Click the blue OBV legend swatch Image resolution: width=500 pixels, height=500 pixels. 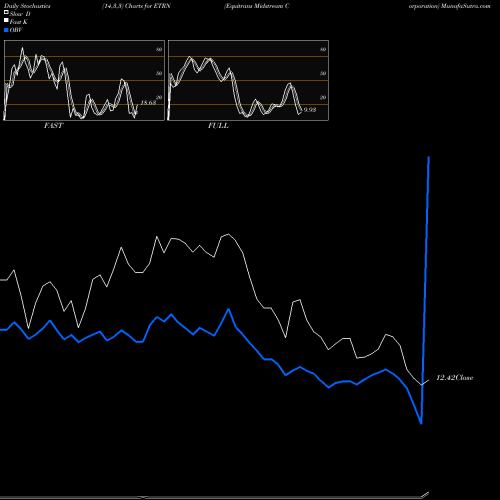pyautogui.click(x=6, y=30)
